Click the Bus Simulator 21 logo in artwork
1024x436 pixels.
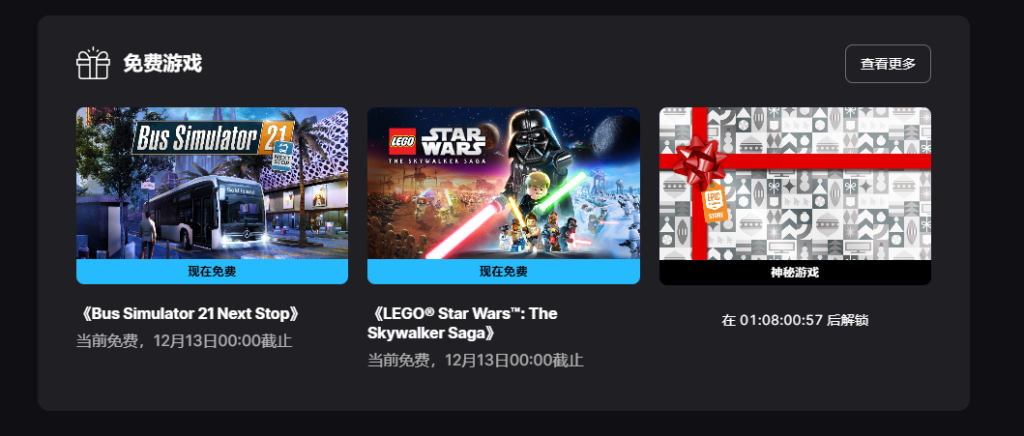tap(207, 136)
